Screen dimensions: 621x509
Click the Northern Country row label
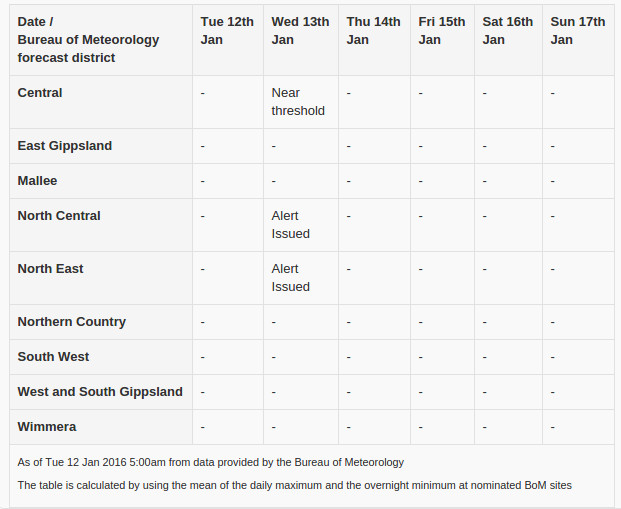pos(71,322)
